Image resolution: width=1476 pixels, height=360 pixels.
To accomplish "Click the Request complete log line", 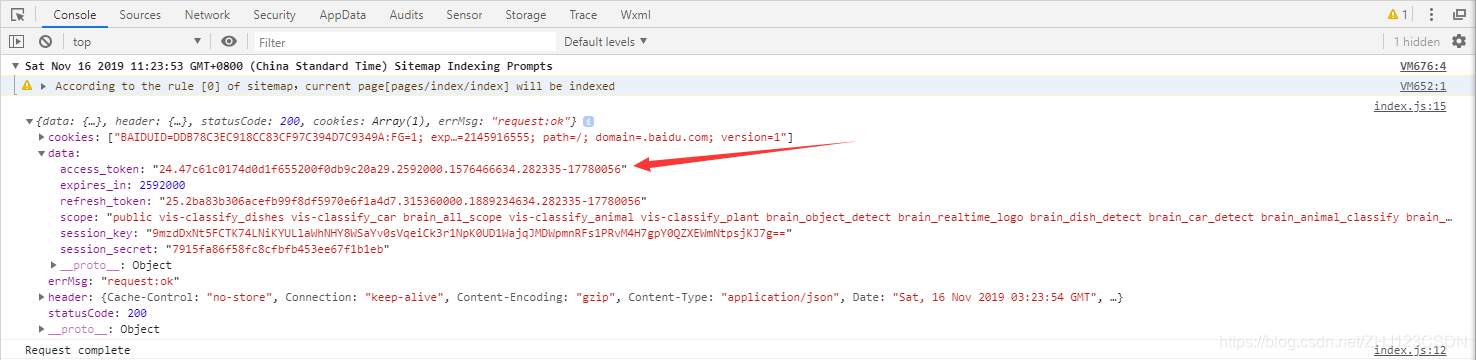I will coord(77,350).
